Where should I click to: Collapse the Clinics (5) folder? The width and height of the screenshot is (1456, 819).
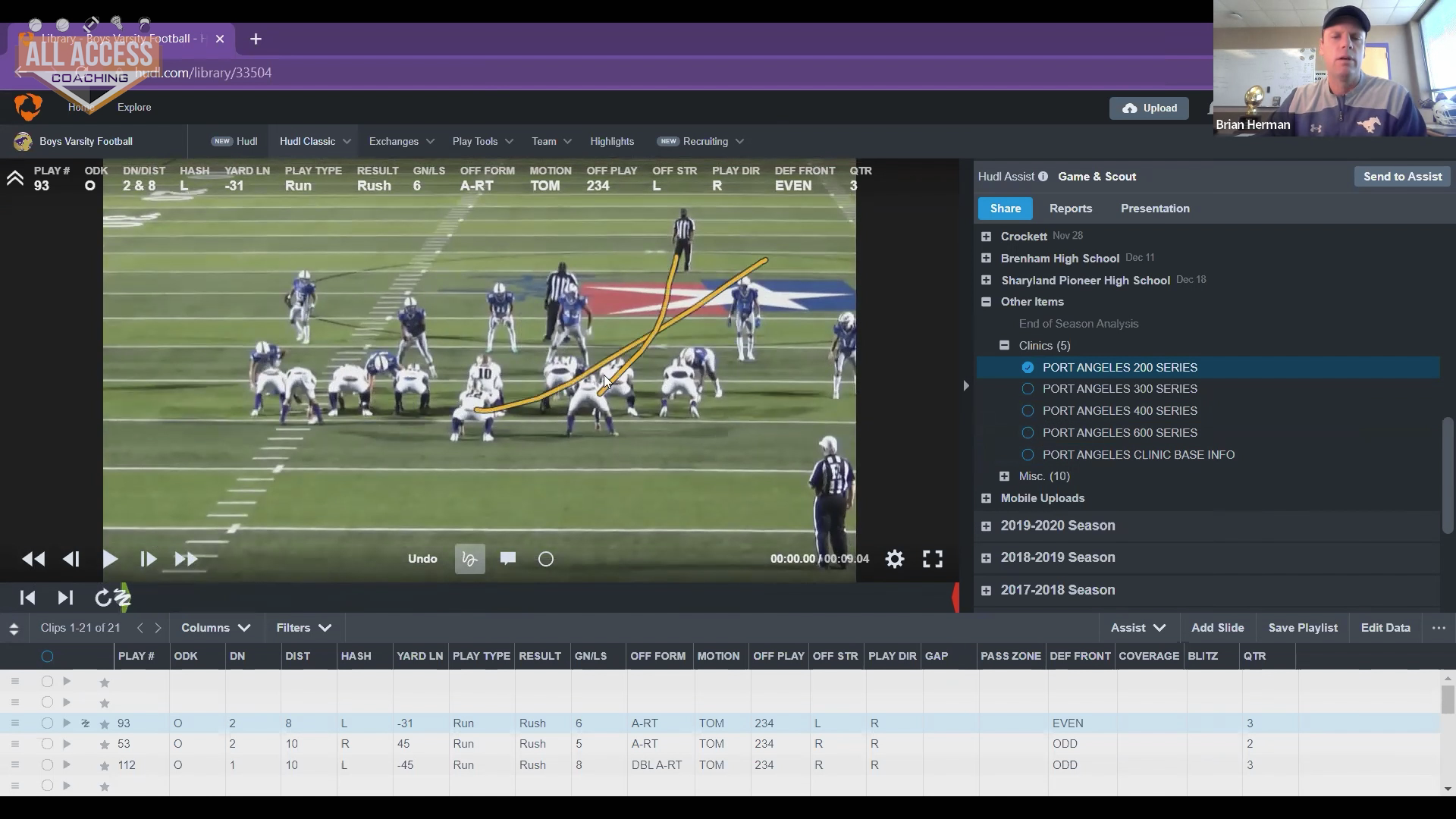[1004, 346]
